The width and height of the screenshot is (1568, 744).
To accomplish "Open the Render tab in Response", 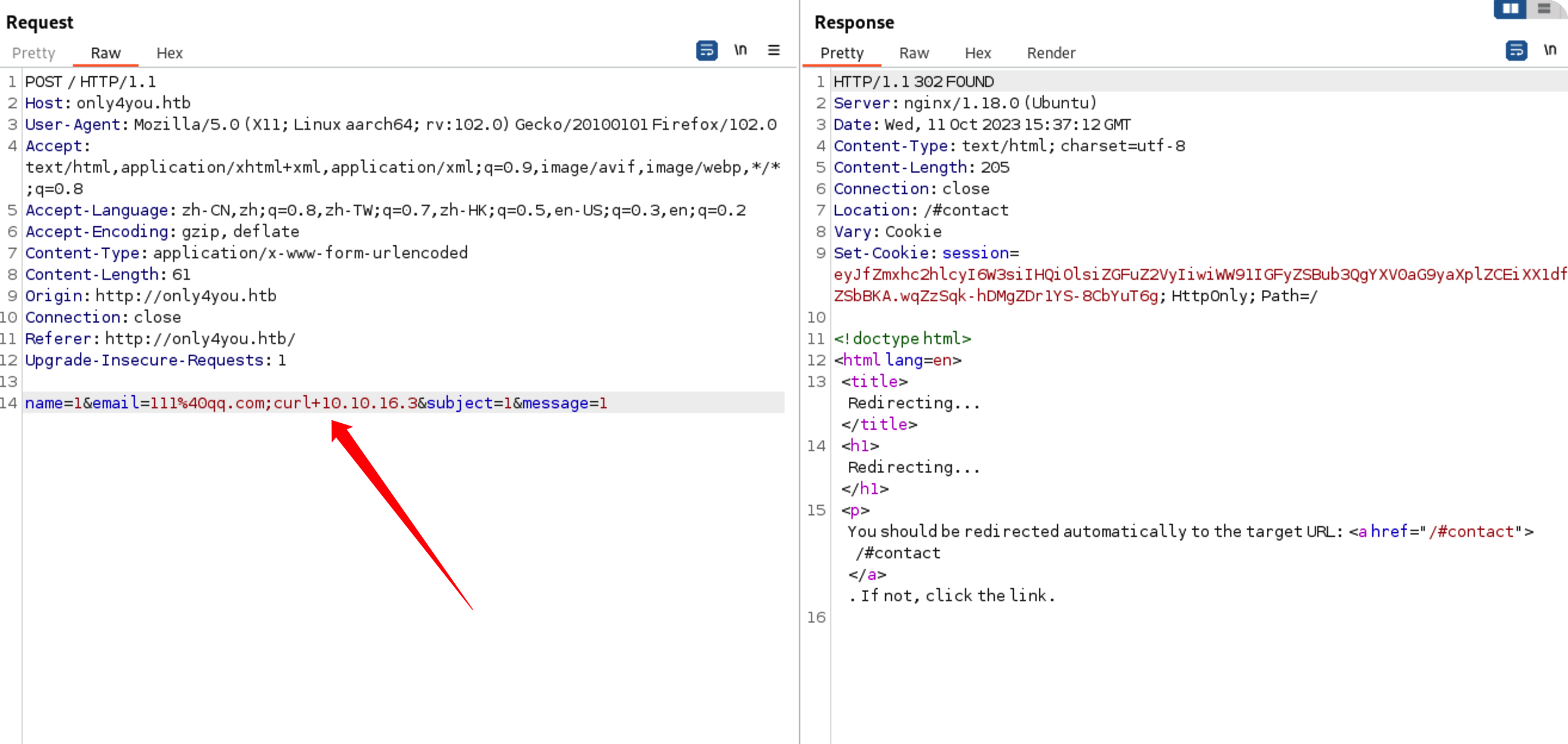I will tap(1051, 53).
